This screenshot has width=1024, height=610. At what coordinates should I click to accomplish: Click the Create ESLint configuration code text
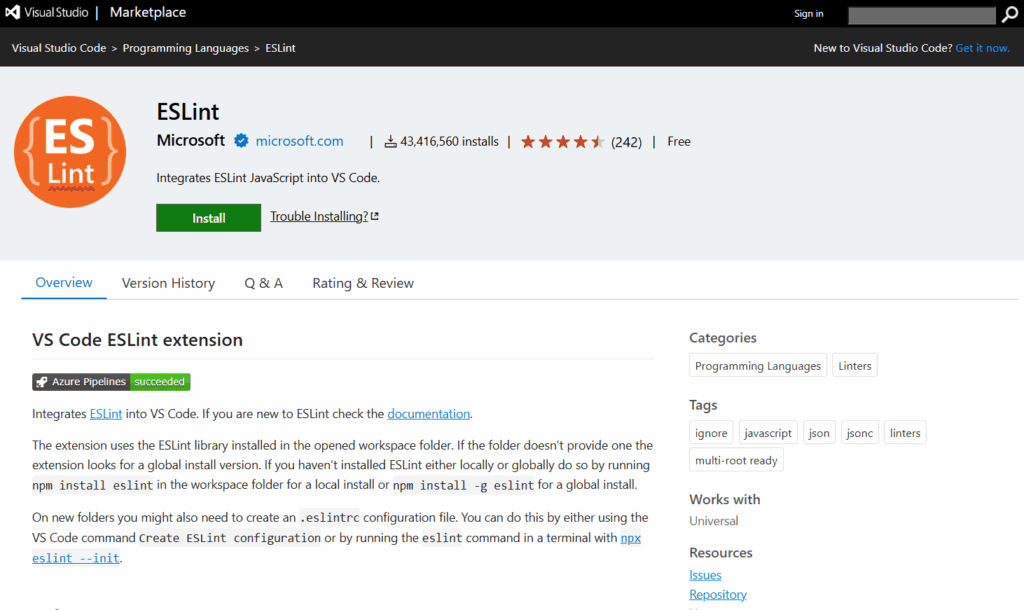(229, 538)
